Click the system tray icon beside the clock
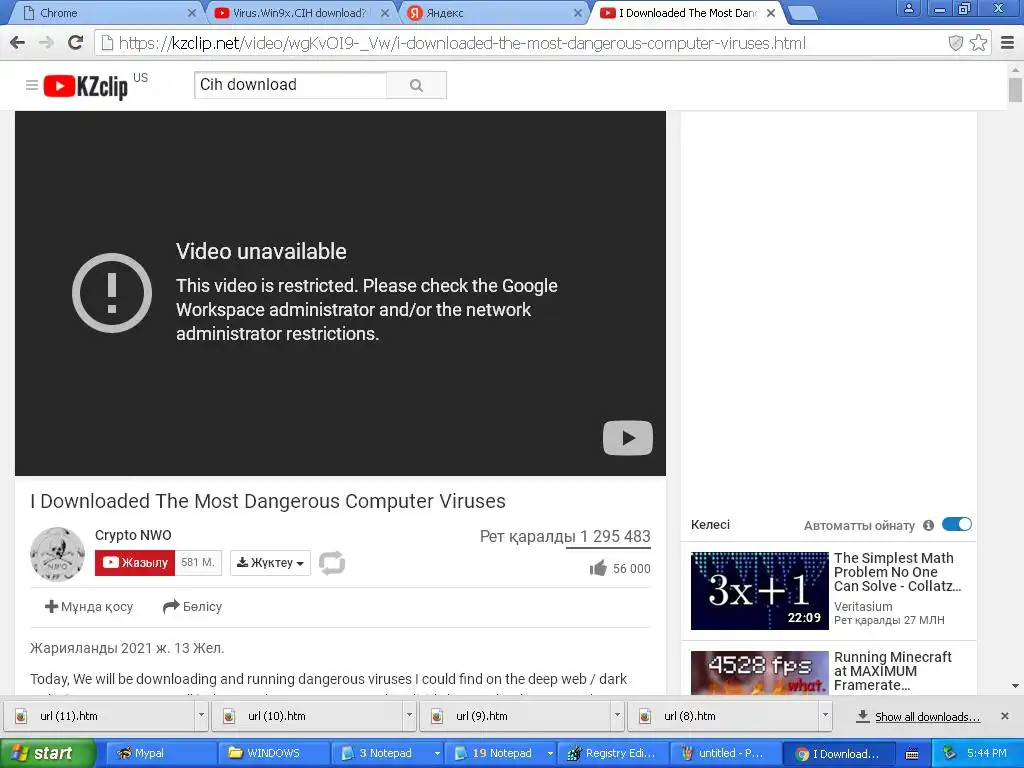Screen dimensions: 1024x768 (x=949, y=753)
